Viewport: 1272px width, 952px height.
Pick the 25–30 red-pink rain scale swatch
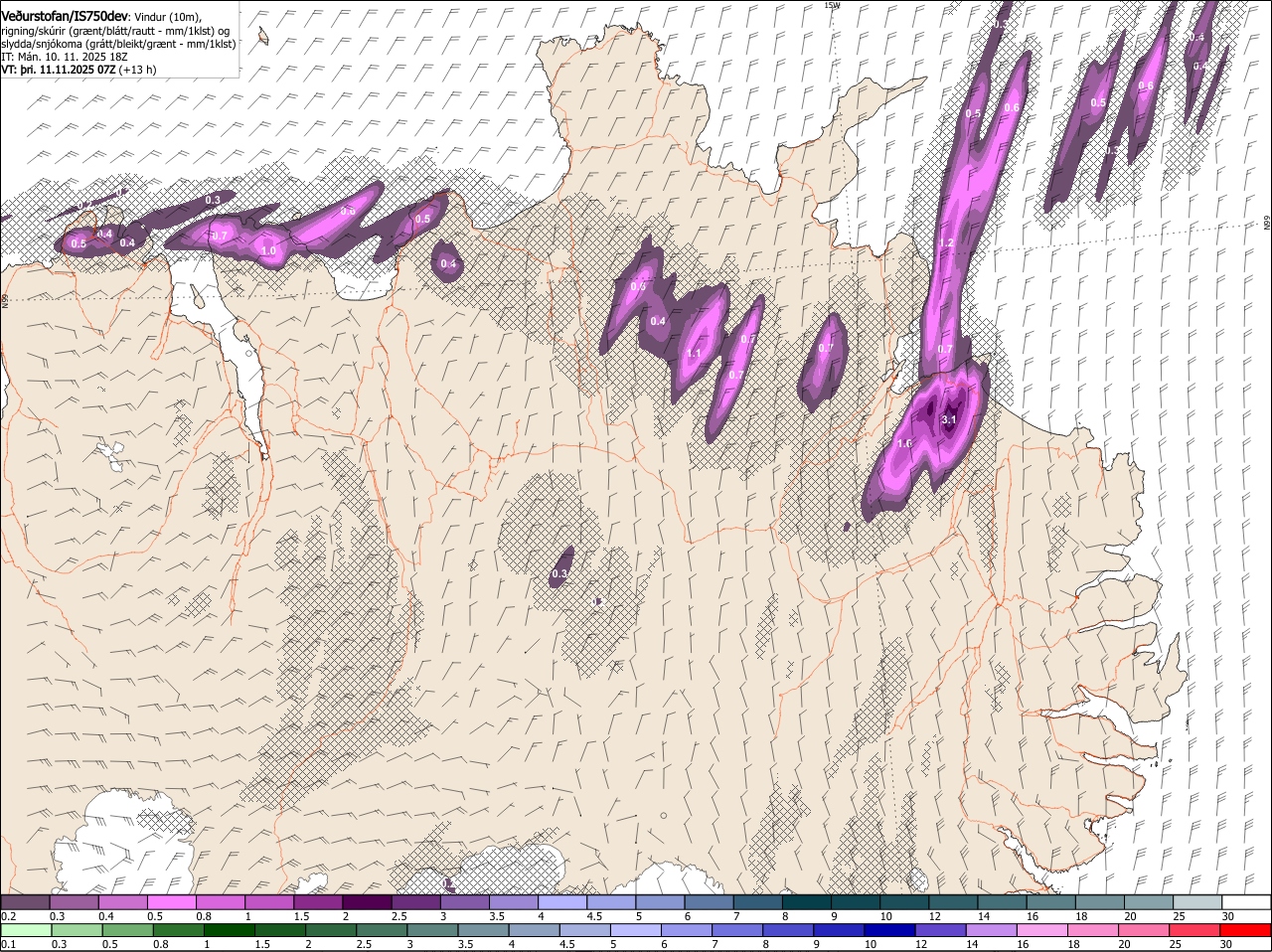click(x=1195, y=930)
